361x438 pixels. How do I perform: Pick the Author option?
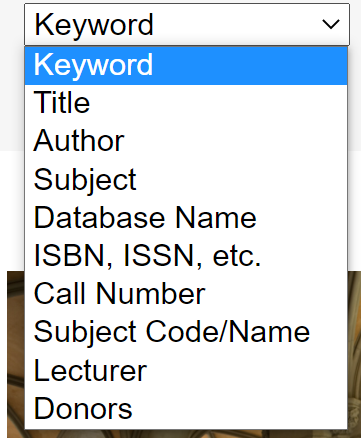click(x=186, y=141)
